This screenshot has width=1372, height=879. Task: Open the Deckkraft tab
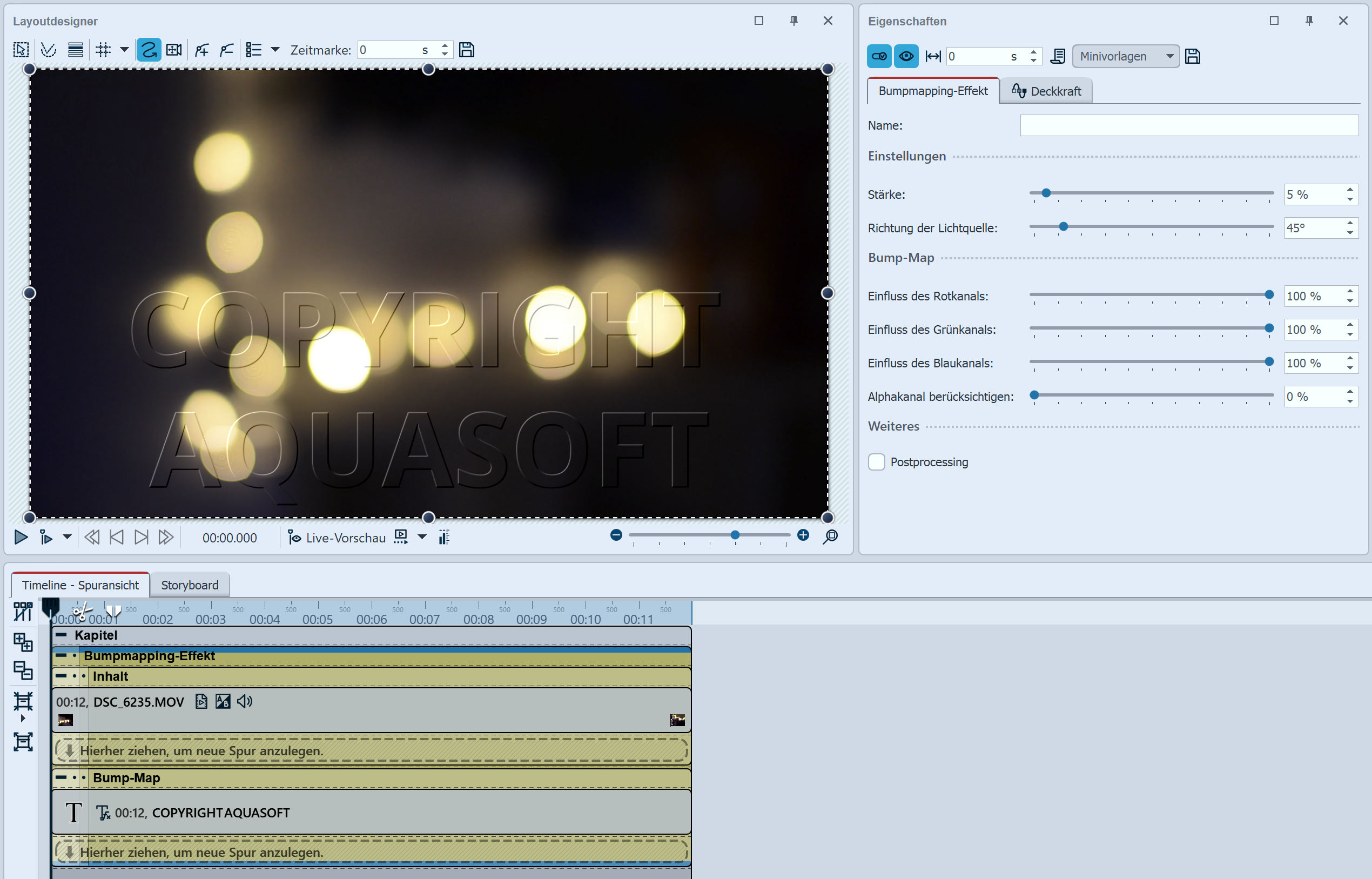click(x=1046, y=91)
